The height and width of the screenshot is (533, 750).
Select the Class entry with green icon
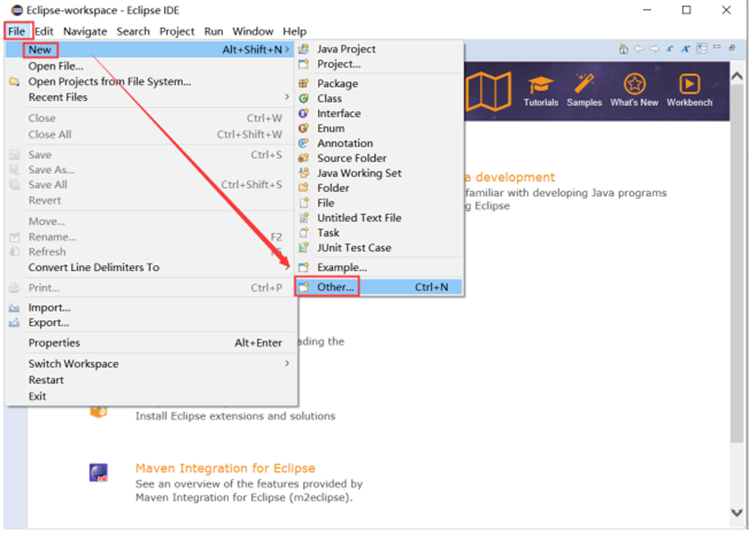[x=378, y=99]
